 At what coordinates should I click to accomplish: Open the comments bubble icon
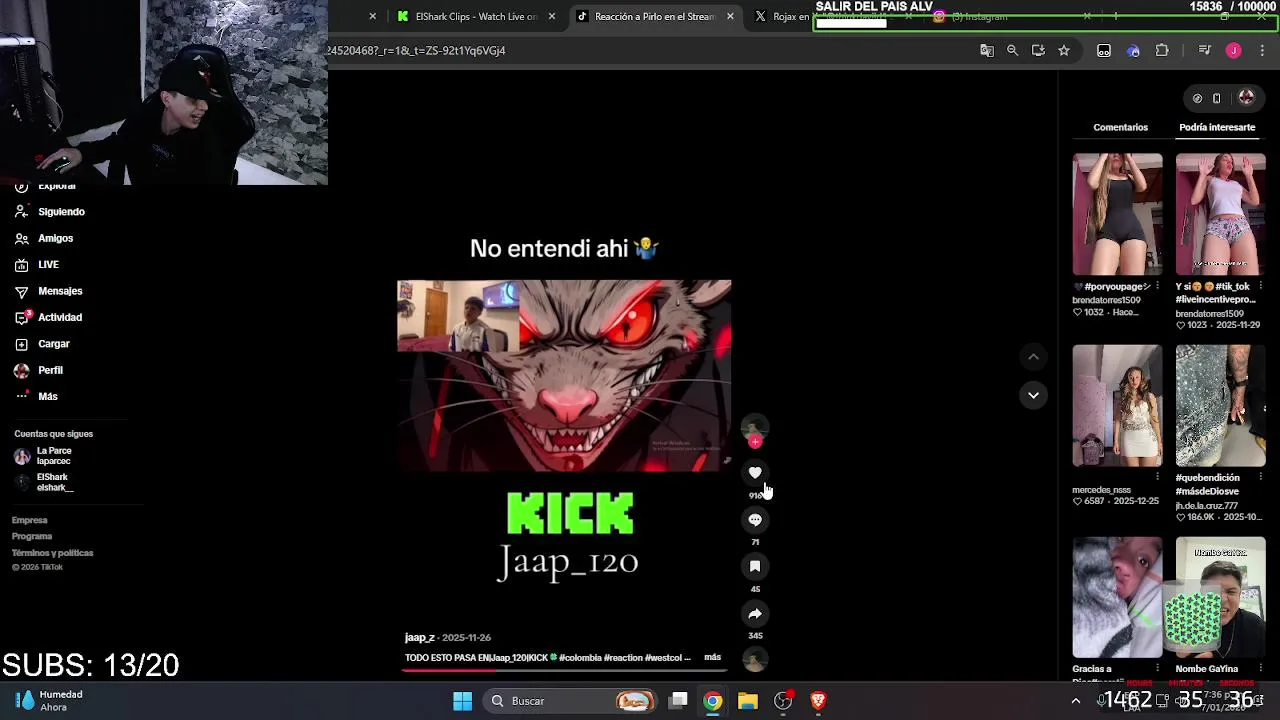coord(755,520)
